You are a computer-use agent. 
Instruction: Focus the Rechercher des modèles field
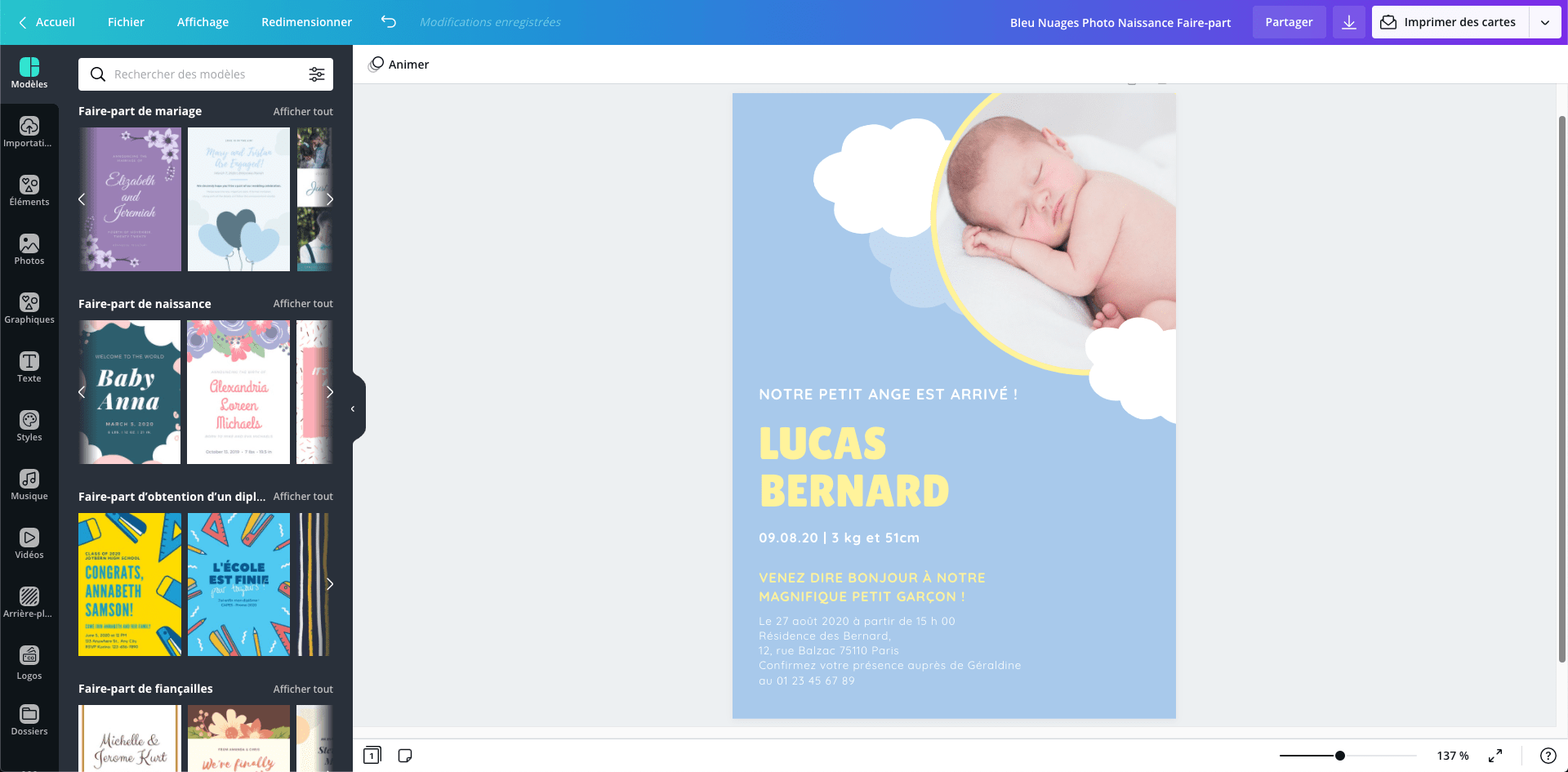coord(206,74)
